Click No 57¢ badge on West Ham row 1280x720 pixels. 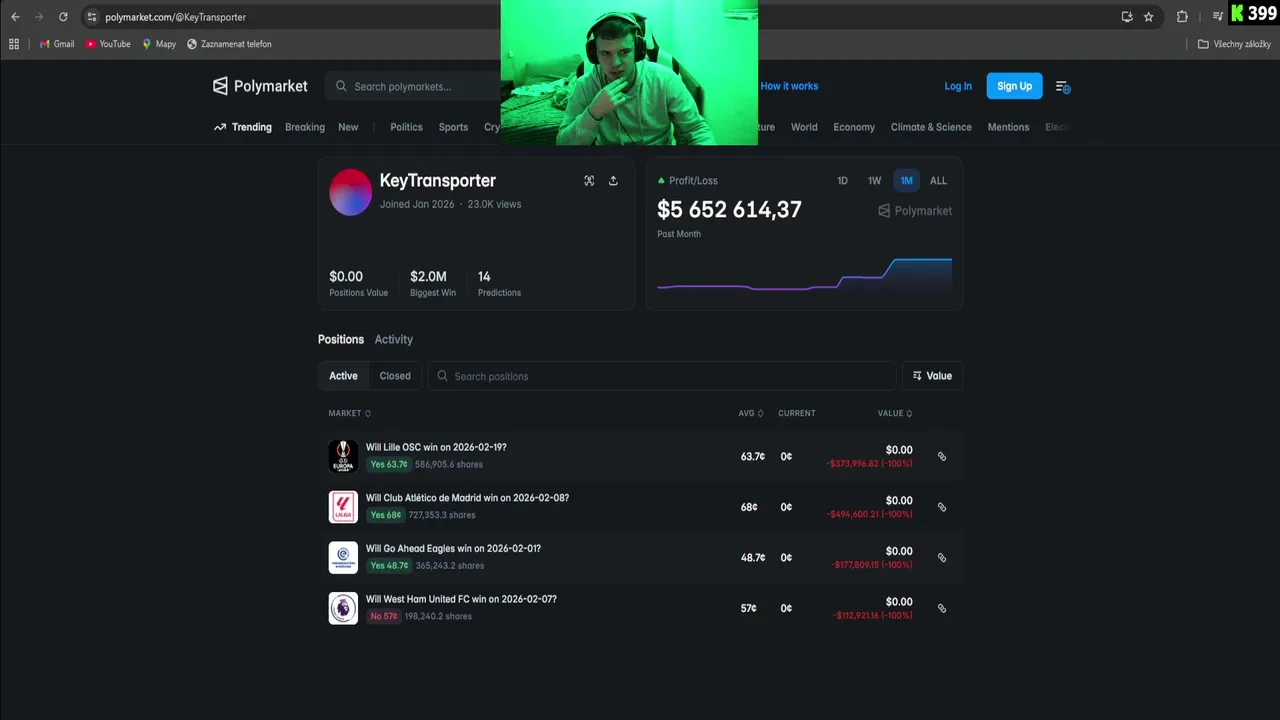pos(384,616)
